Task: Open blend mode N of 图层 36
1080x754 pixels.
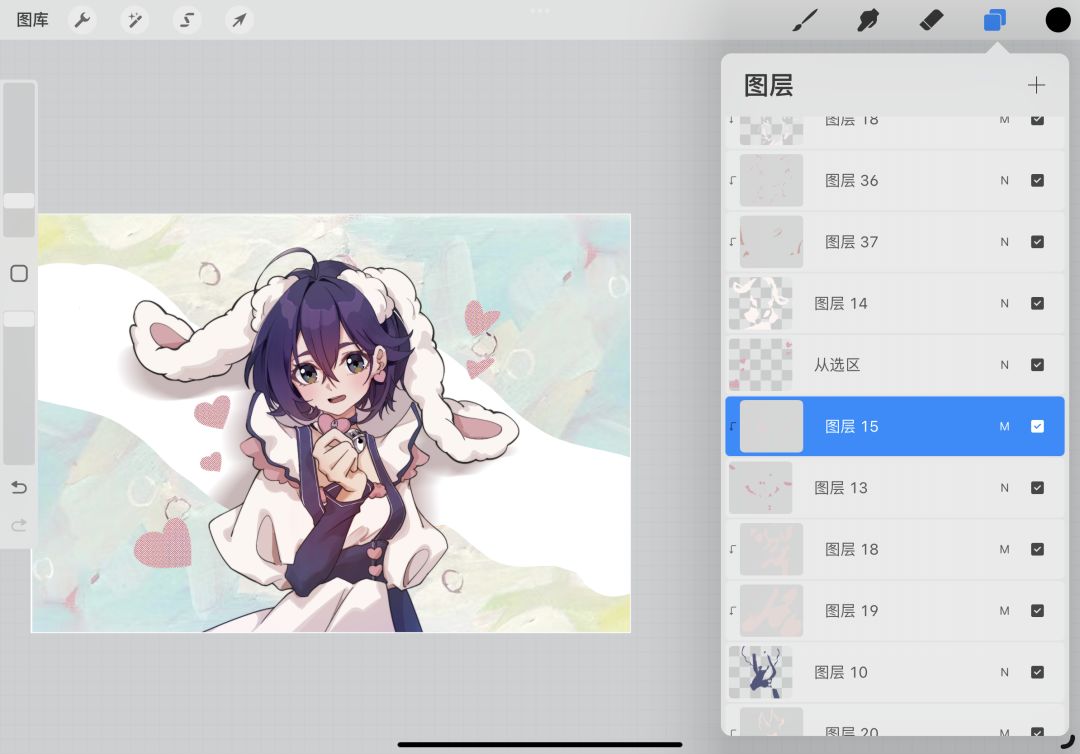Action: pos(1004,180)
